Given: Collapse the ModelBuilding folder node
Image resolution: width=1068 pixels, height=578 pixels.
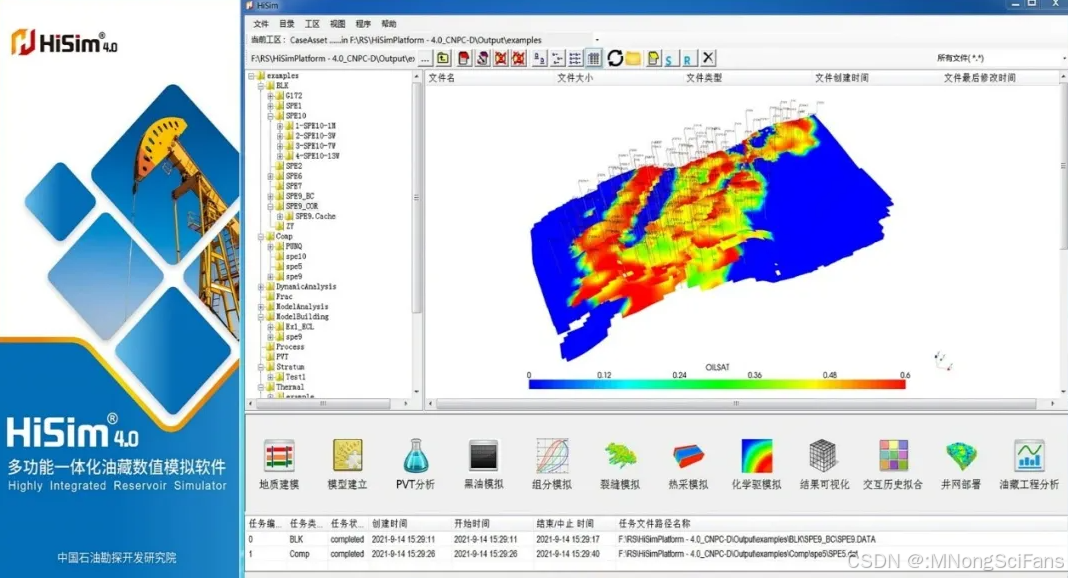Looking at the screenshot, I should tap(261, 317).
